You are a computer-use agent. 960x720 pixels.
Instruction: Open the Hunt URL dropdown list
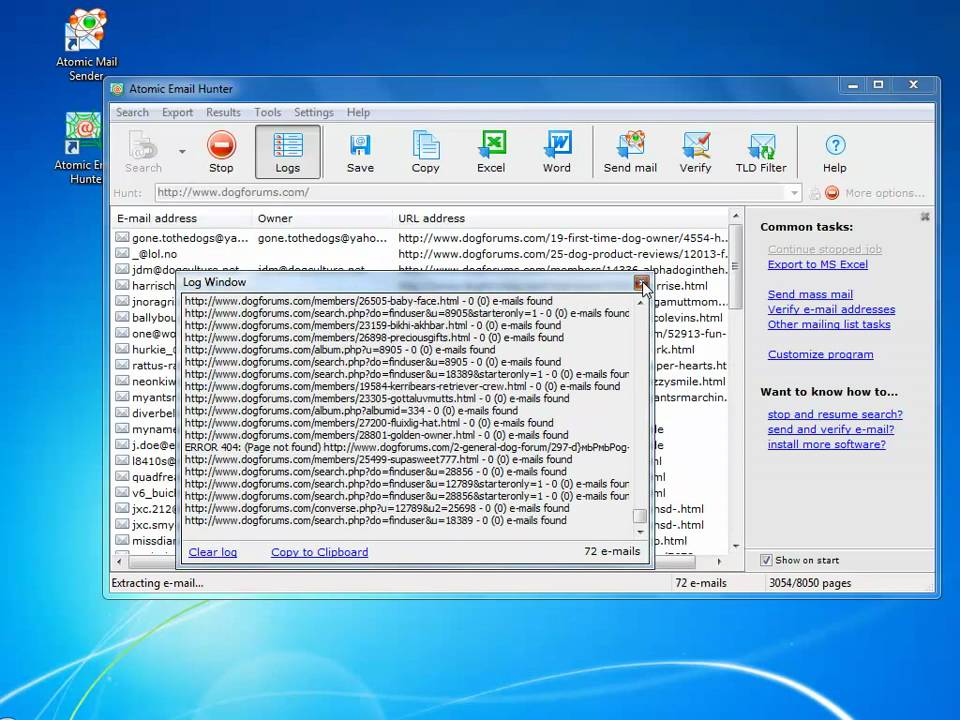794,193
